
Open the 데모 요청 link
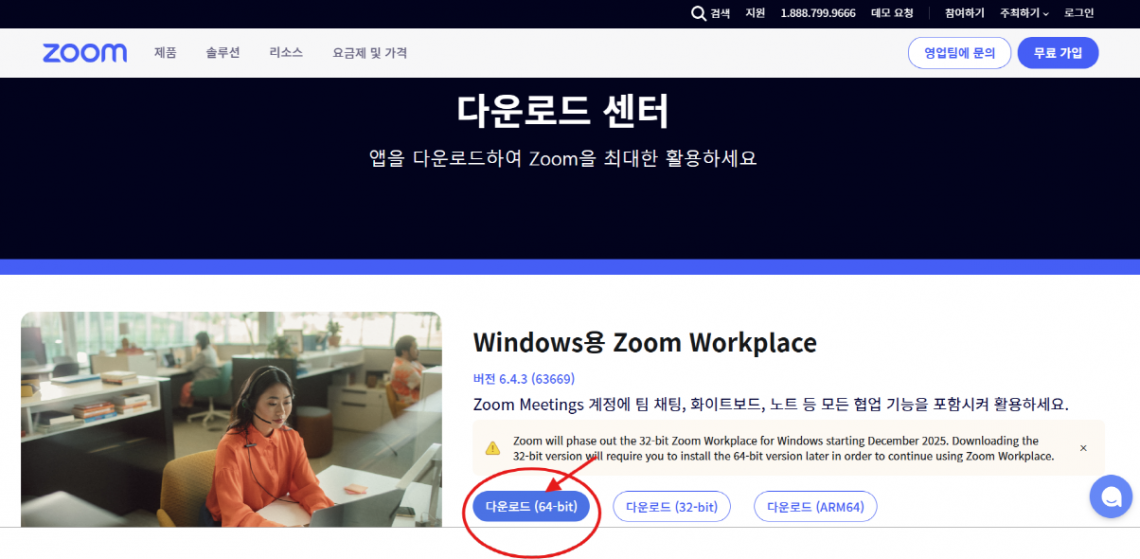pyautogui.click(x=892, y=13)
